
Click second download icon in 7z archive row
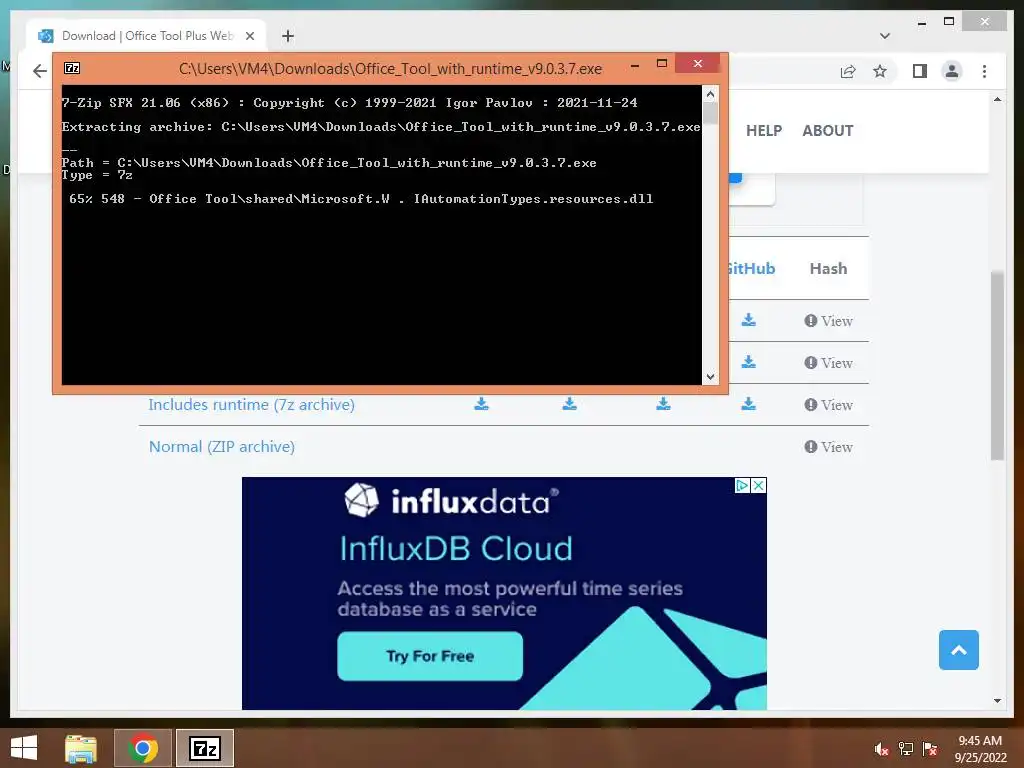pos(569,404)
